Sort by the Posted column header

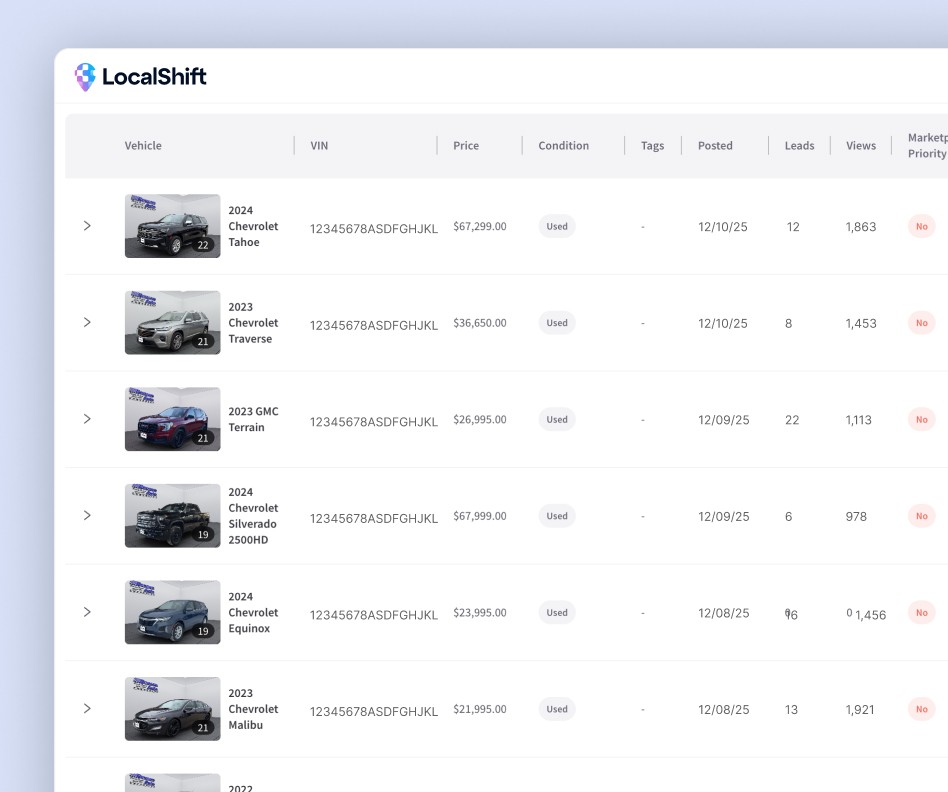(715, 146)
